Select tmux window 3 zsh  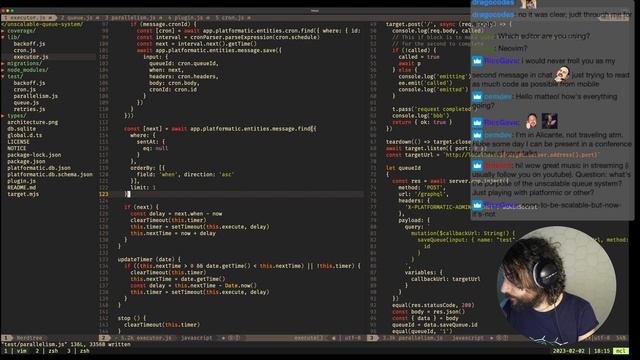[x=78, y=351]
